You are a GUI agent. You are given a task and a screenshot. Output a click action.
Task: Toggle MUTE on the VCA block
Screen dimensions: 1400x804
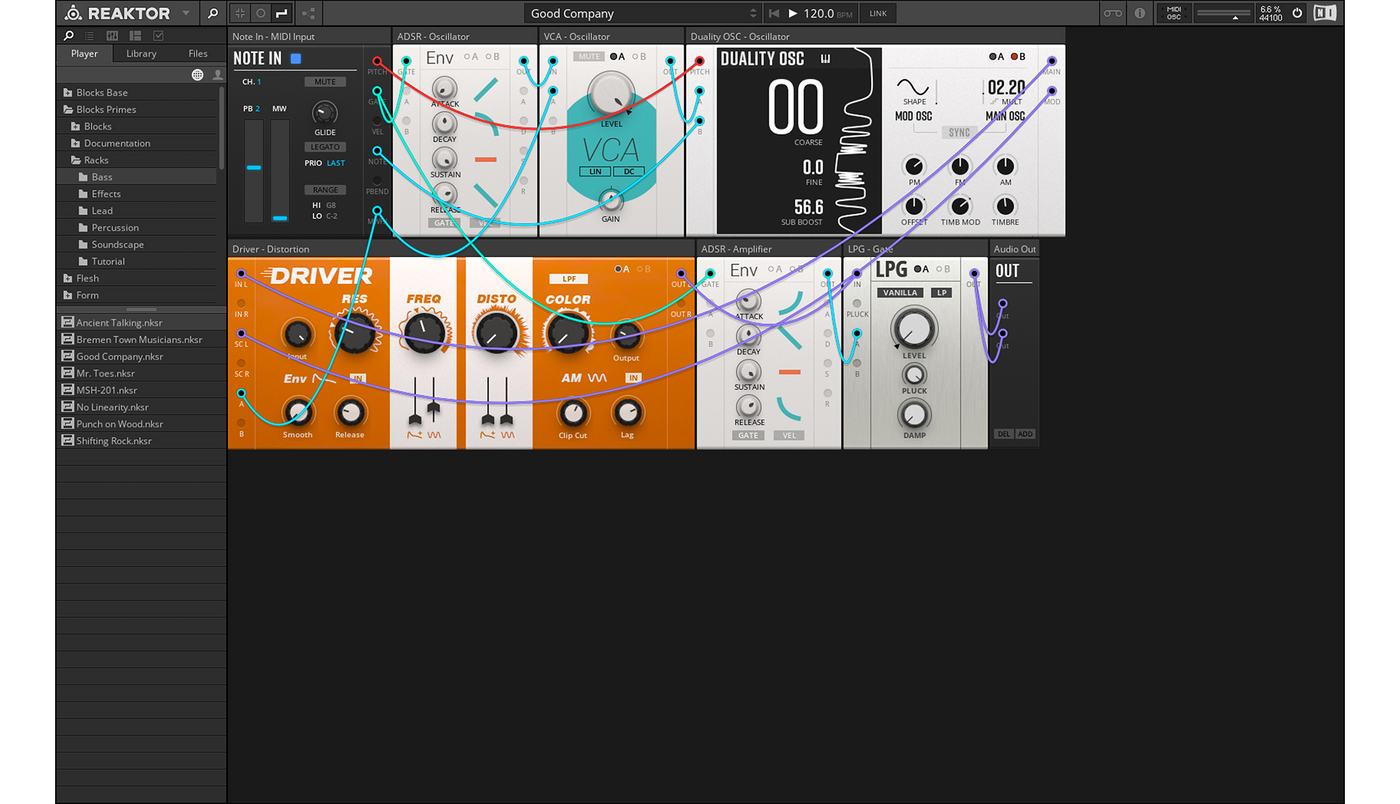pyautogui.click(x=589, y=57)
